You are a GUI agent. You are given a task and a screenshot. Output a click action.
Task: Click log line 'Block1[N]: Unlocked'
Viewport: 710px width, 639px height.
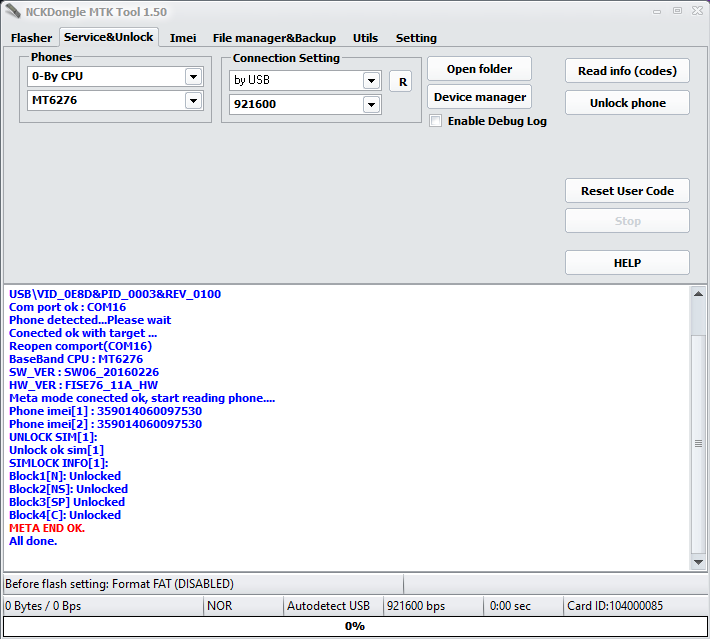65,476
